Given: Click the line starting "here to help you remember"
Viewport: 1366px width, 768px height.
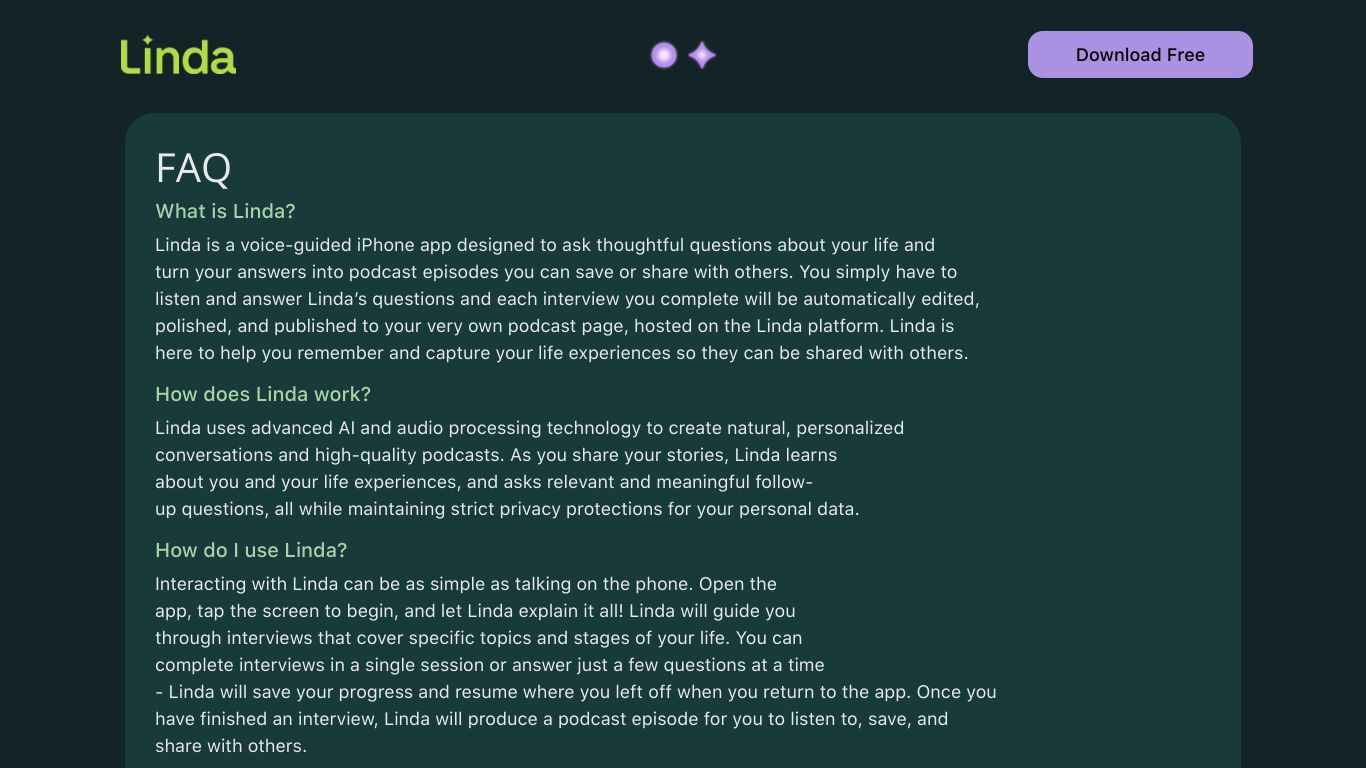Looking at the screenshot, I should [561, 353].
